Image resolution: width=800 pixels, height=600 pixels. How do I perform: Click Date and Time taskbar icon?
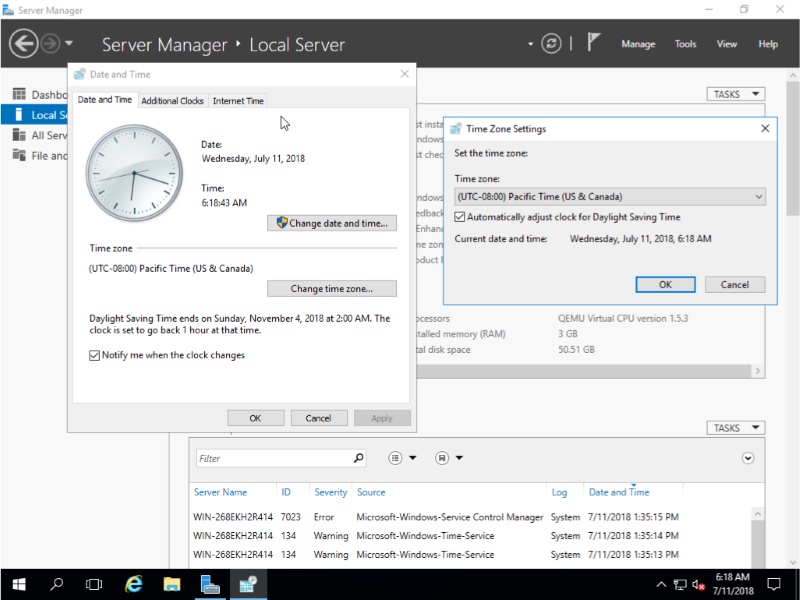point(248,585)
